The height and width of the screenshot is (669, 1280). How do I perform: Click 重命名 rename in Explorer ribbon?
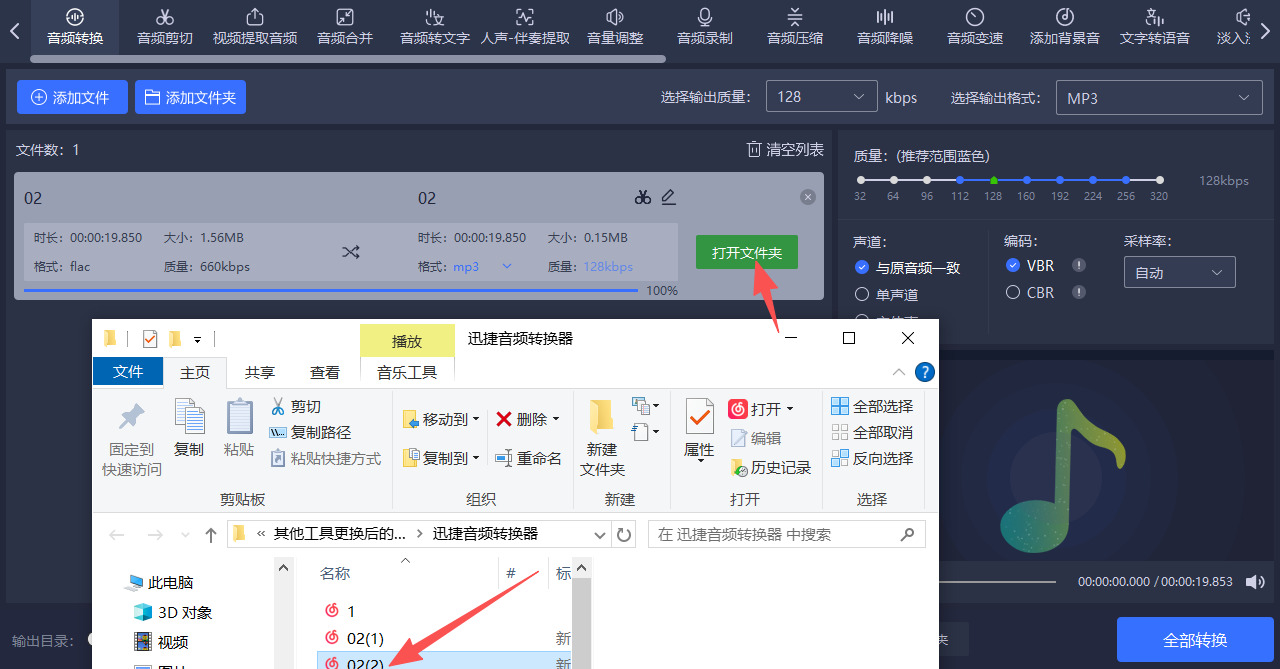point(529,458)
